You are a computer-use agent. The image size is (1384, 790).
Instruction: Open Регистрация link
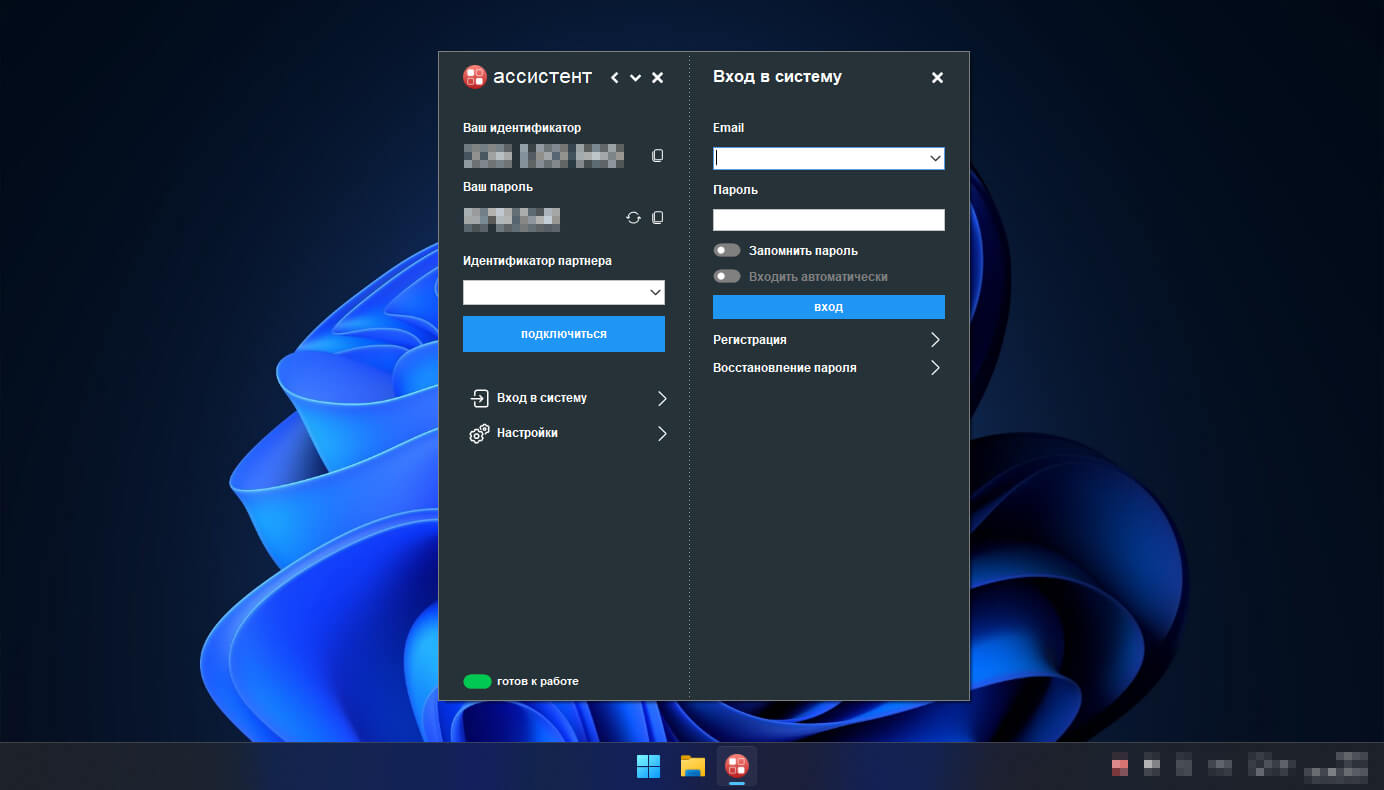(x=750, y=340)
